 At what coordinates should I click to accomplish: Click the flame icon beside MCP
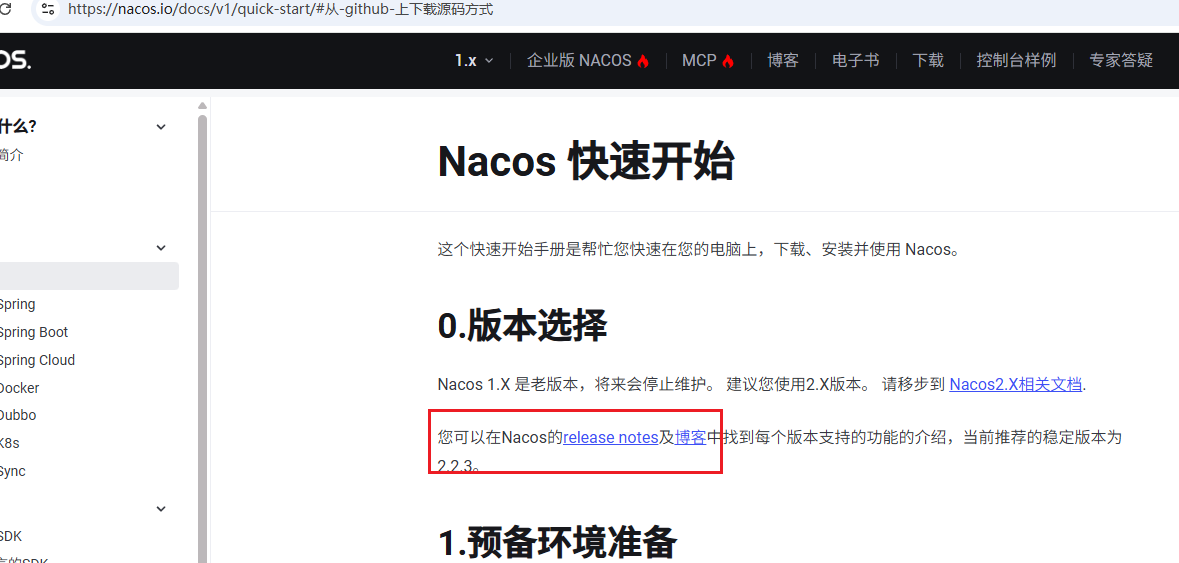pyautogui.click(x=728, y=61)
